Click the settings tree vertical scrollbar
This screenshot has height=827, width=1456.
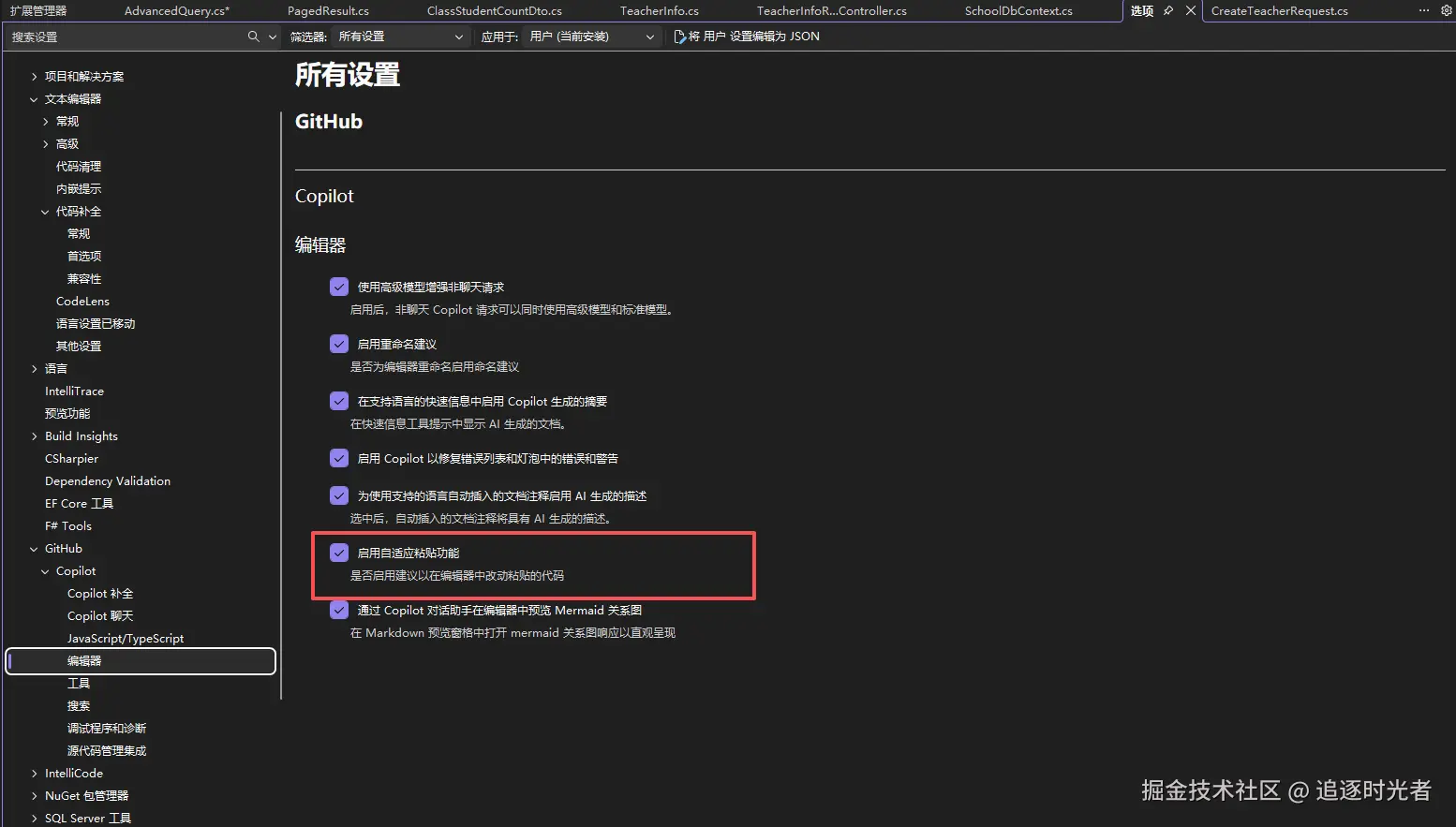pos(281,406)
